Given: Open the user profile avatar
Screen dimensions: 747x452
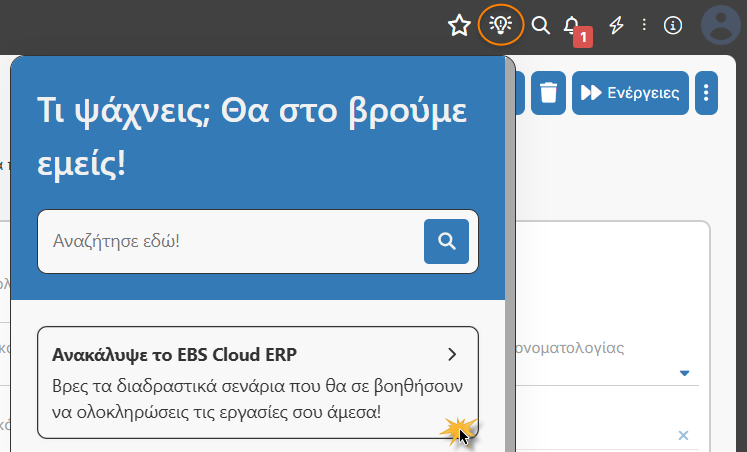Looking at the screenshot, I should (x=721, y=25).
